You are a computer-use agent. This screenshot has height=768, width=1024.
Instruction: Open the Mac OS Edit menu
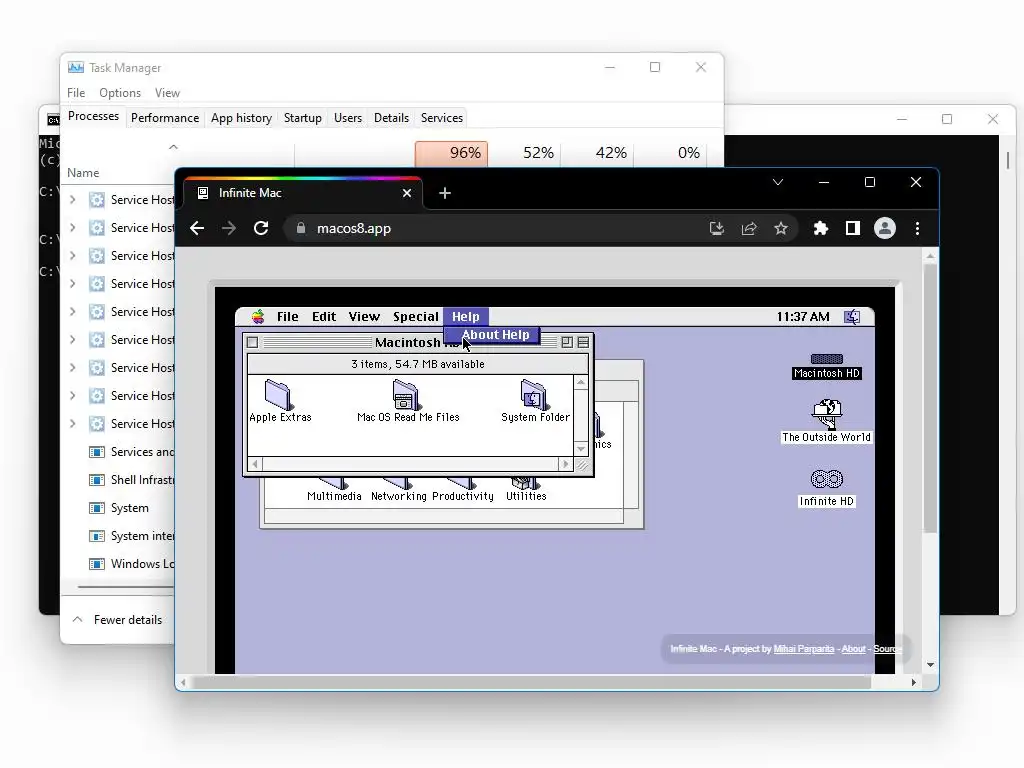pos(324,317)
